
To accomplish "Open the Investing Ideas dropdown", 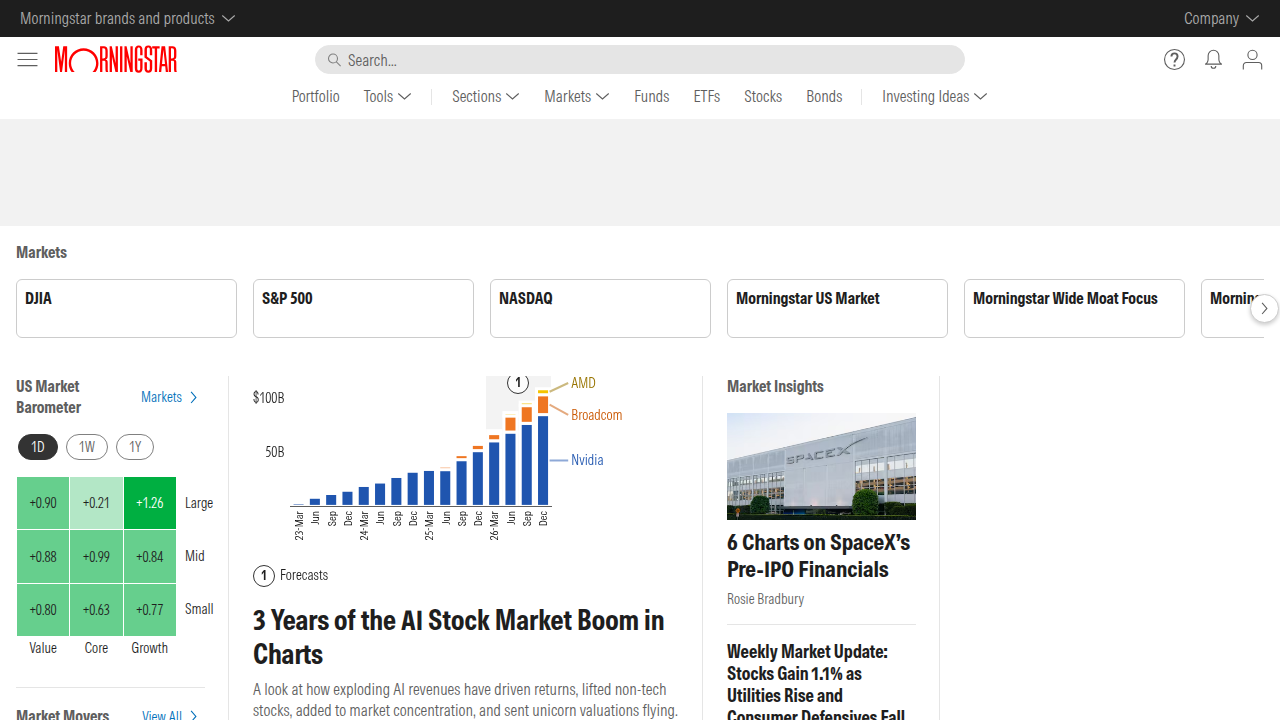I will 935,96.
